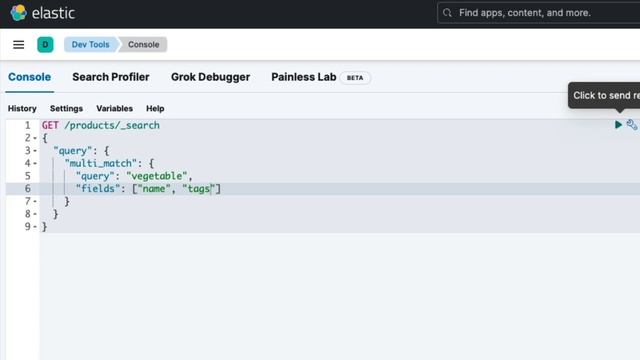Toggle fold arrow at line 9
640x360 pixels.
[x=35, y=227]
